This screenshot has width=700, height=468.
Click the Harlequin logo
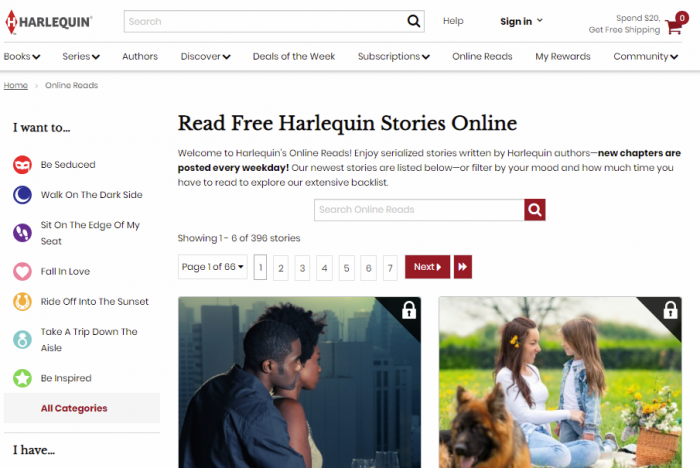coord(49,22)
